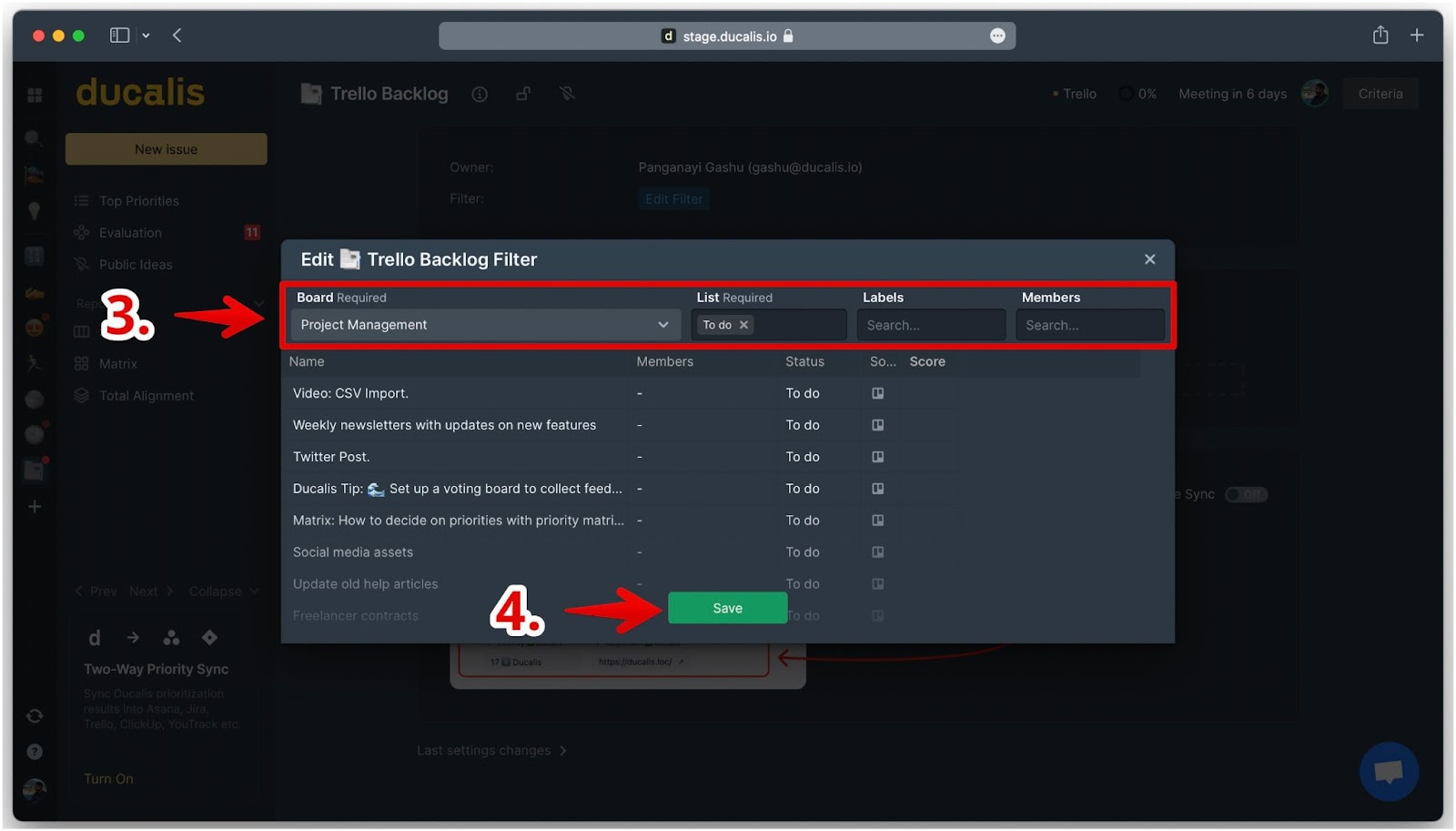Open a new Safari tab with plus

[x=1417, y=35]
